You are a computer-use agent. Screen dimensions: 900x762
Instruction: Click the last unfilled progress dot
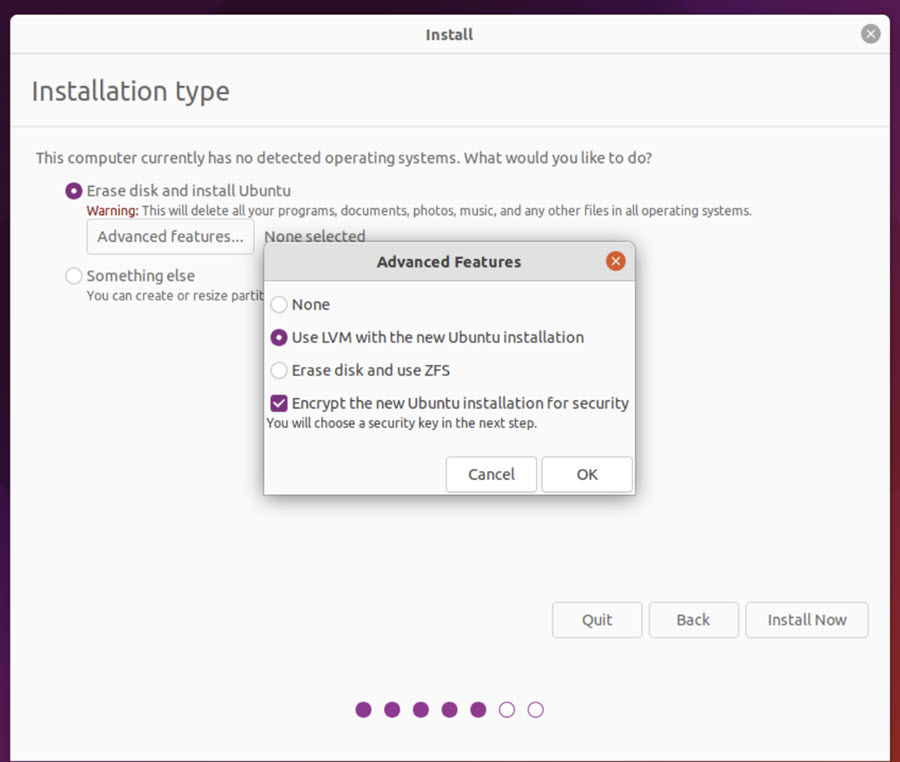coord(535,709)
